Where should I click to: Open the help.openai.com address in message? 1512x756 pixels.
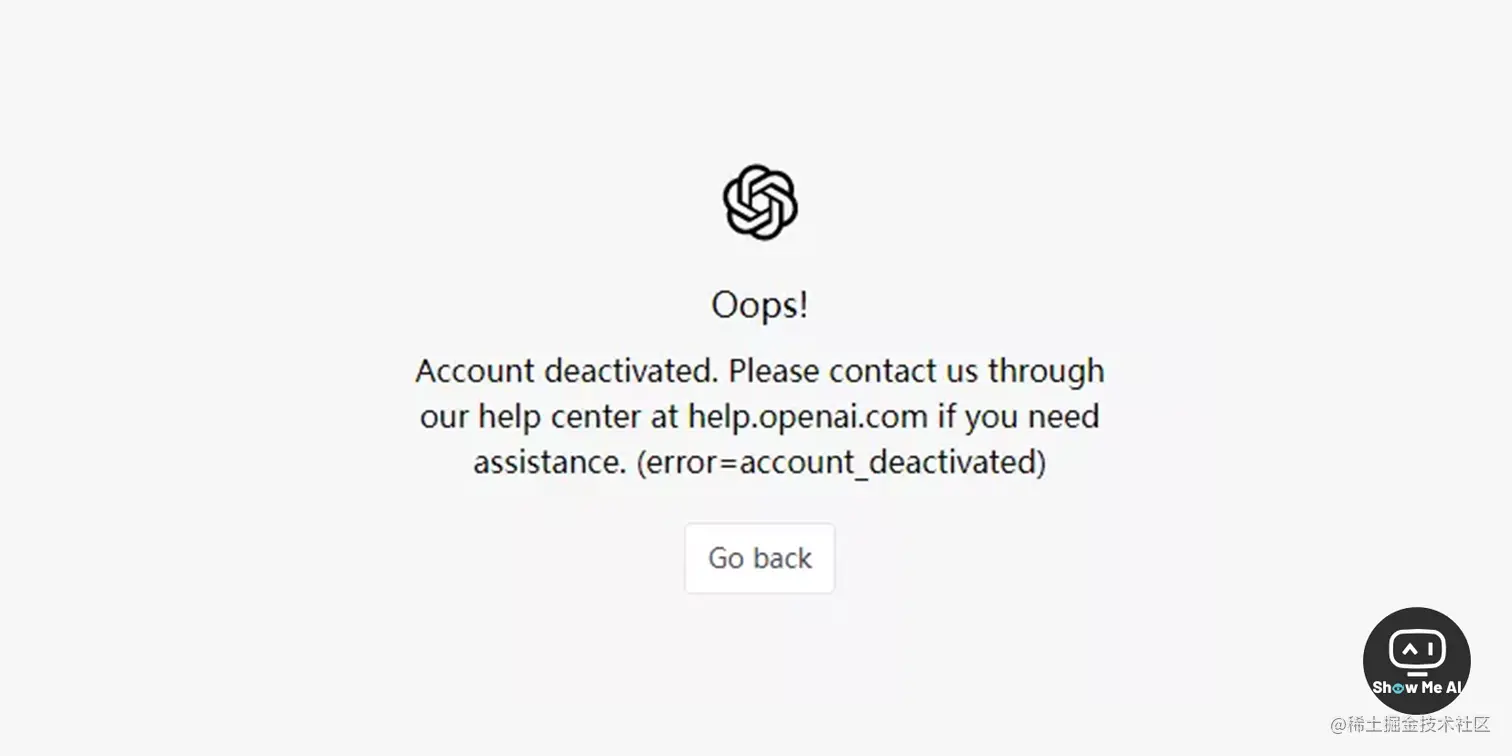[x=808, y=416]
